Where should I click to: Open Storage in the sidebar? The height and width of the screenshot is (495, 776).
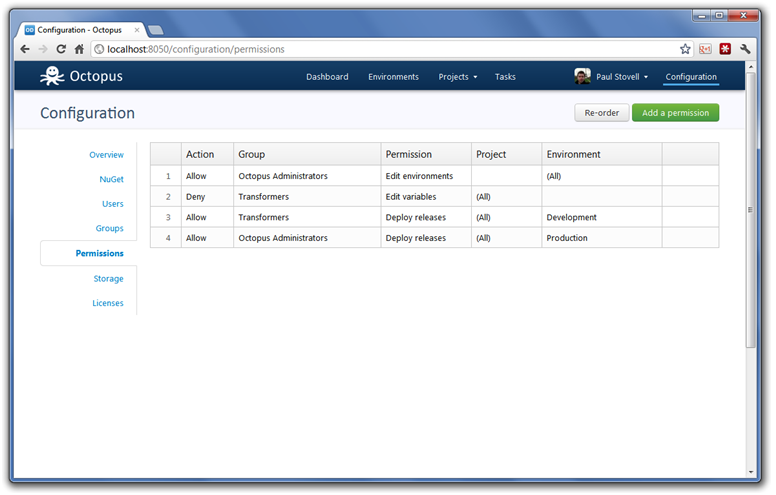(108, 279)
